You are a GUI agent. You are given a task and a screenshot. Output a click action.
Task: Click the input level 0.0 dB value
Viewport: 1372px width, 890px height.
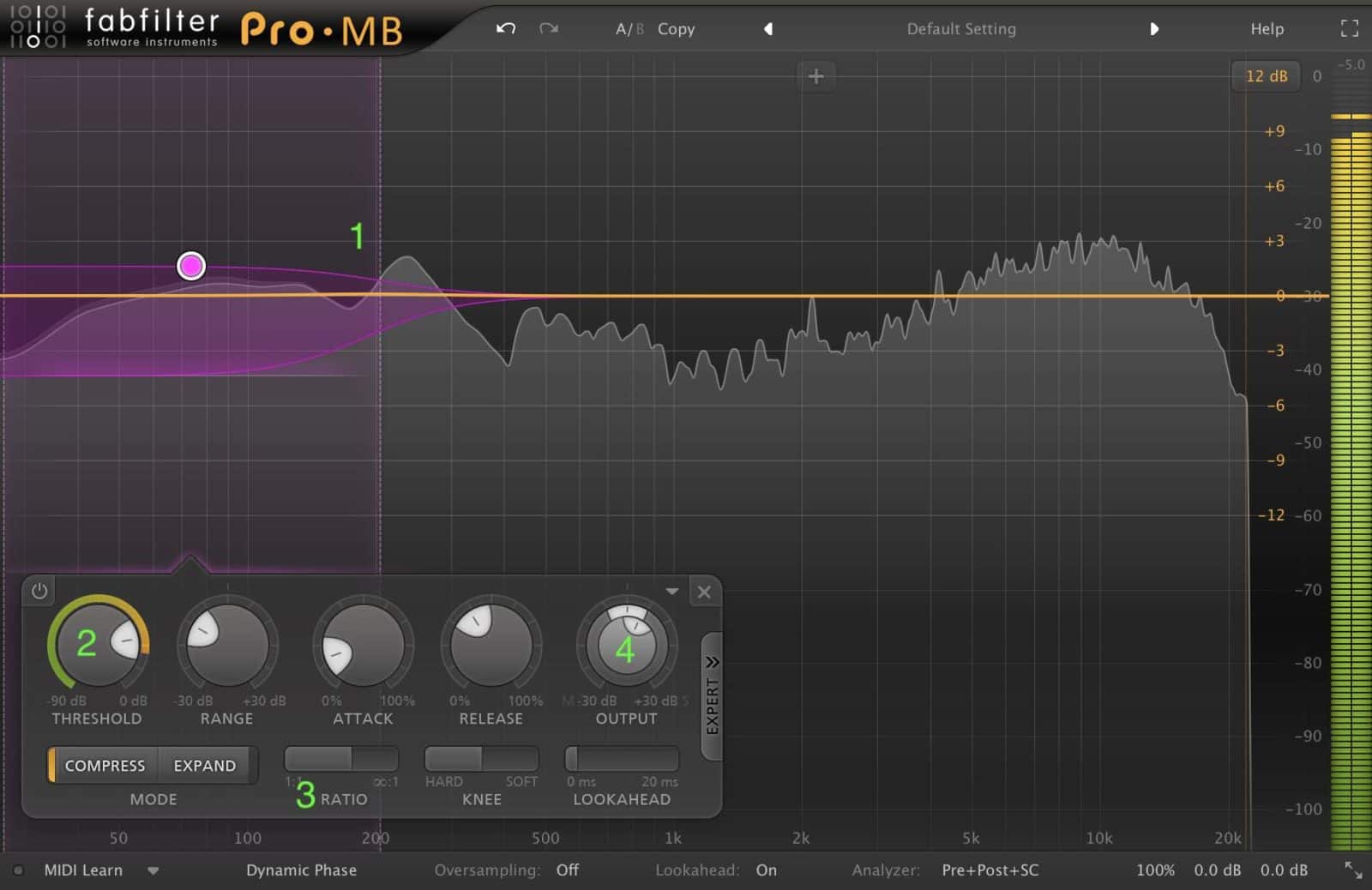pyautogui.click(x=1217, y=869)
